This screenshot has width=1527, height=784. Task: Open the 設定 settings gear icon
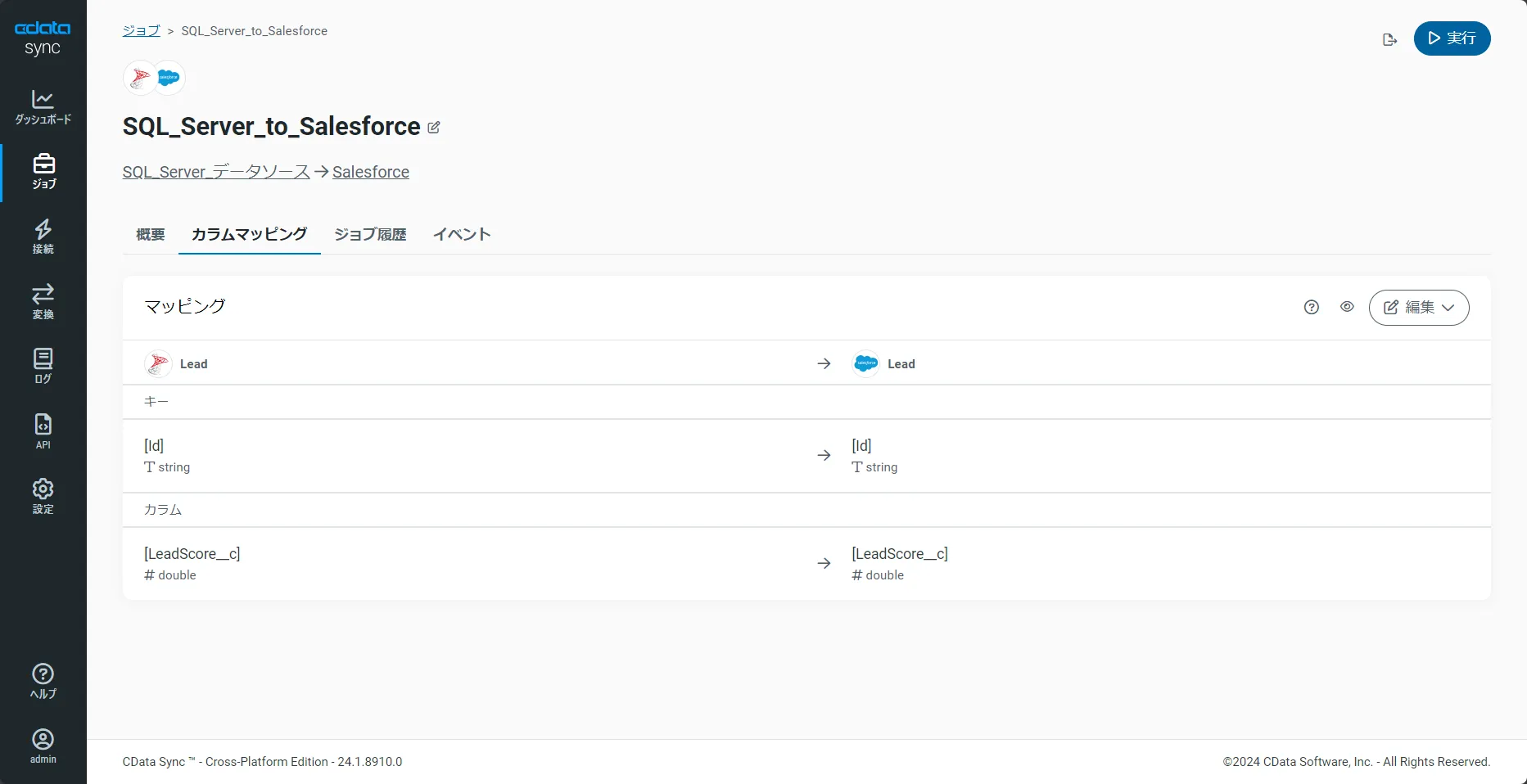[43, 496]
